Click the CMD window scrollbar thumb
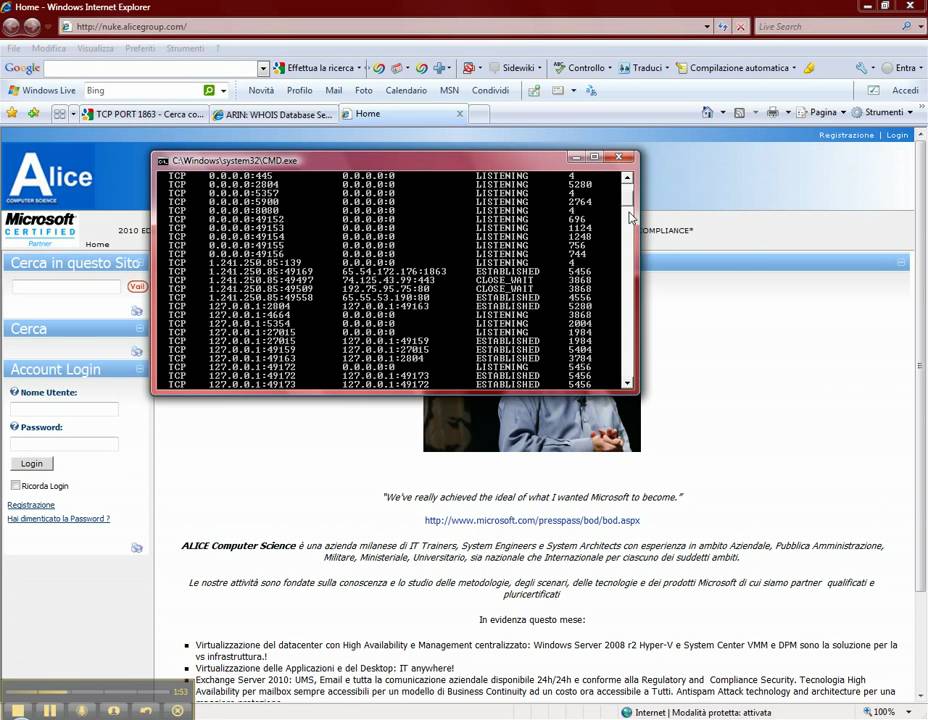The image size is (928, 720). [x=627, y=195]
